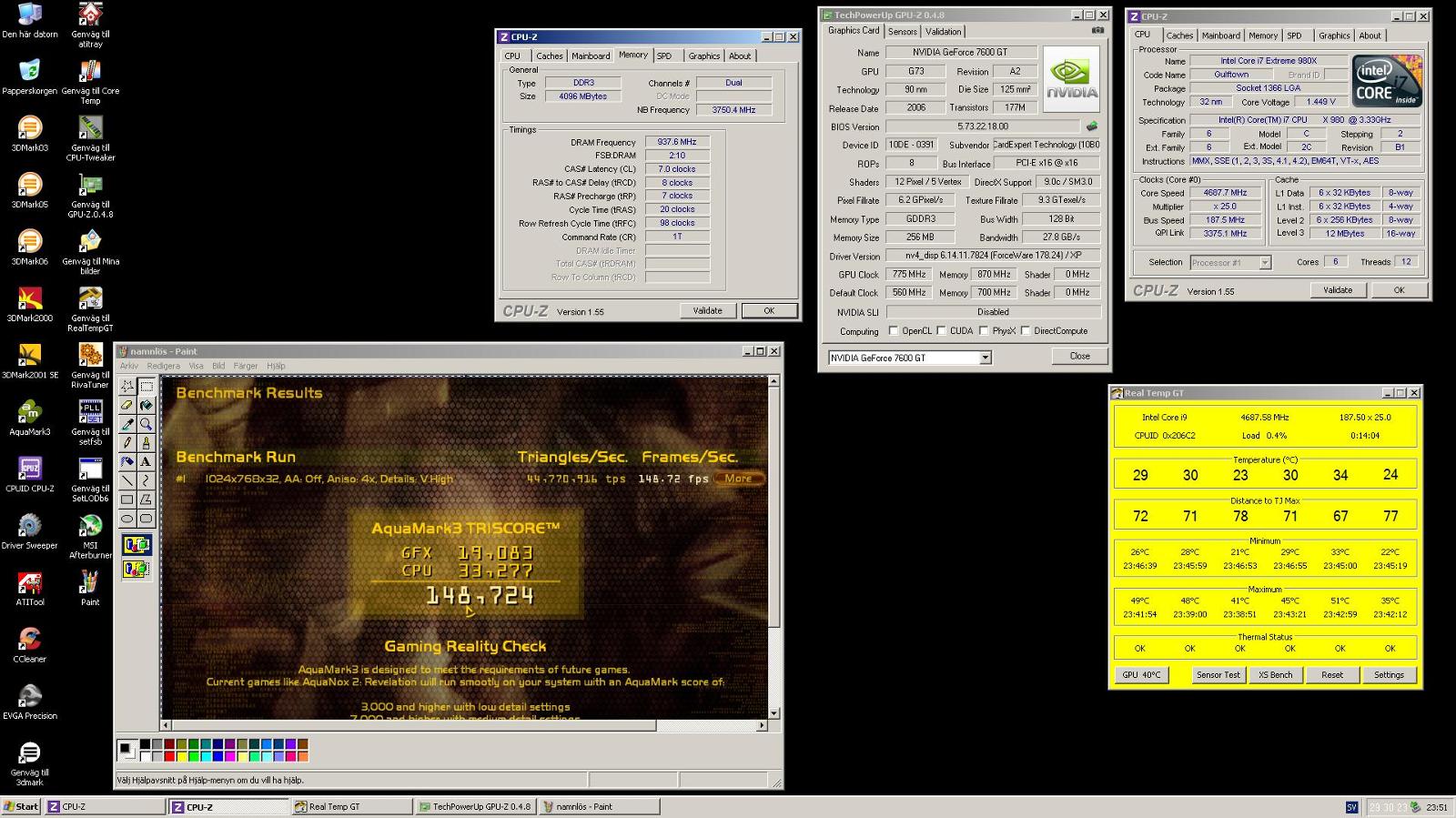Viewport: 1456px width, 818px height.
Task: Select the Free-Form Select tool in Paint
Action: point(127,386)
